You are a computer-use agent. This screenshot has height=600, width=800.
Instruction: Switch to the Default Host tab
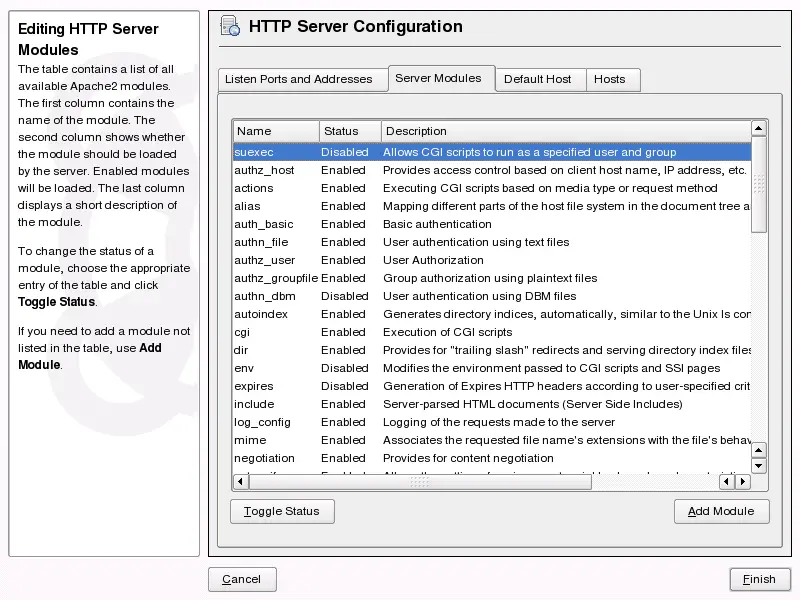click(x=540, y=79)
